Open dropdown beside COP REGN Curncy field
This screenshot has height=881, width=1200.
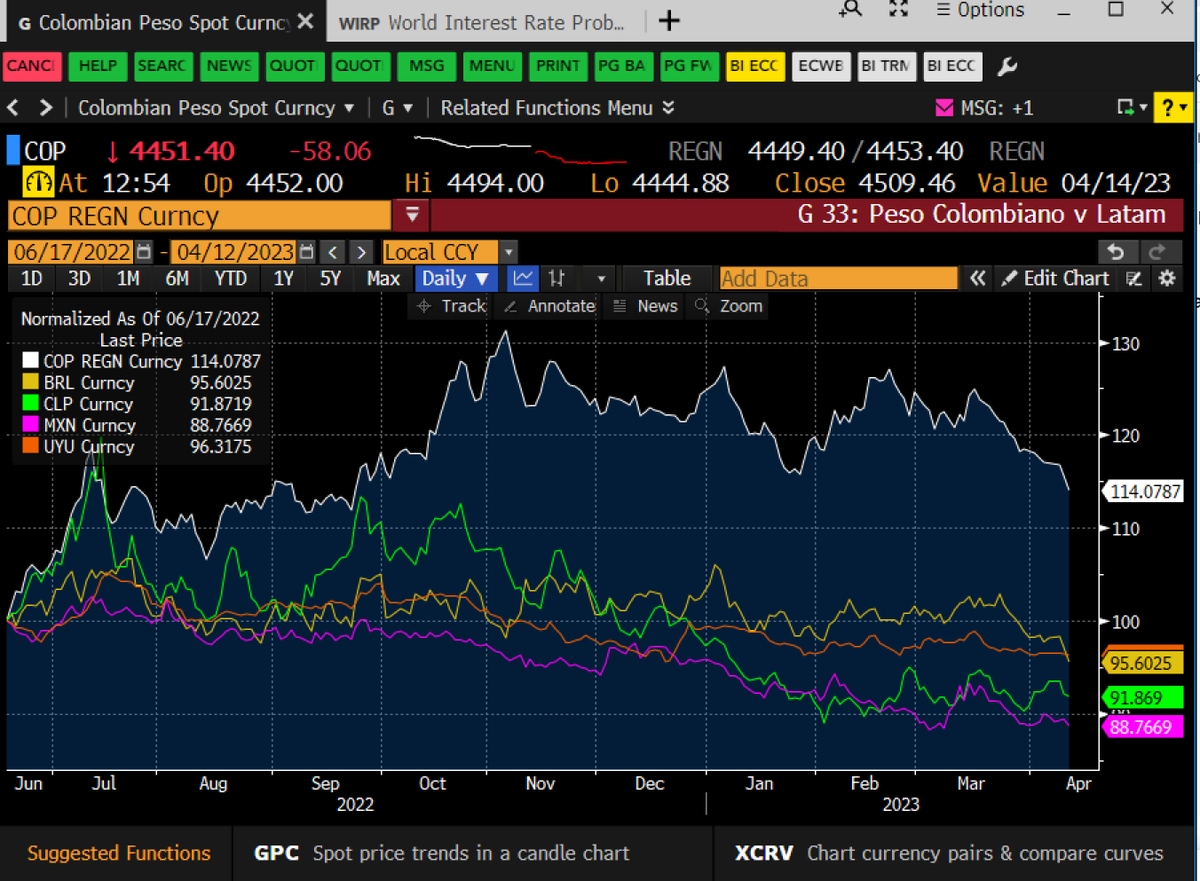[411, 215]
